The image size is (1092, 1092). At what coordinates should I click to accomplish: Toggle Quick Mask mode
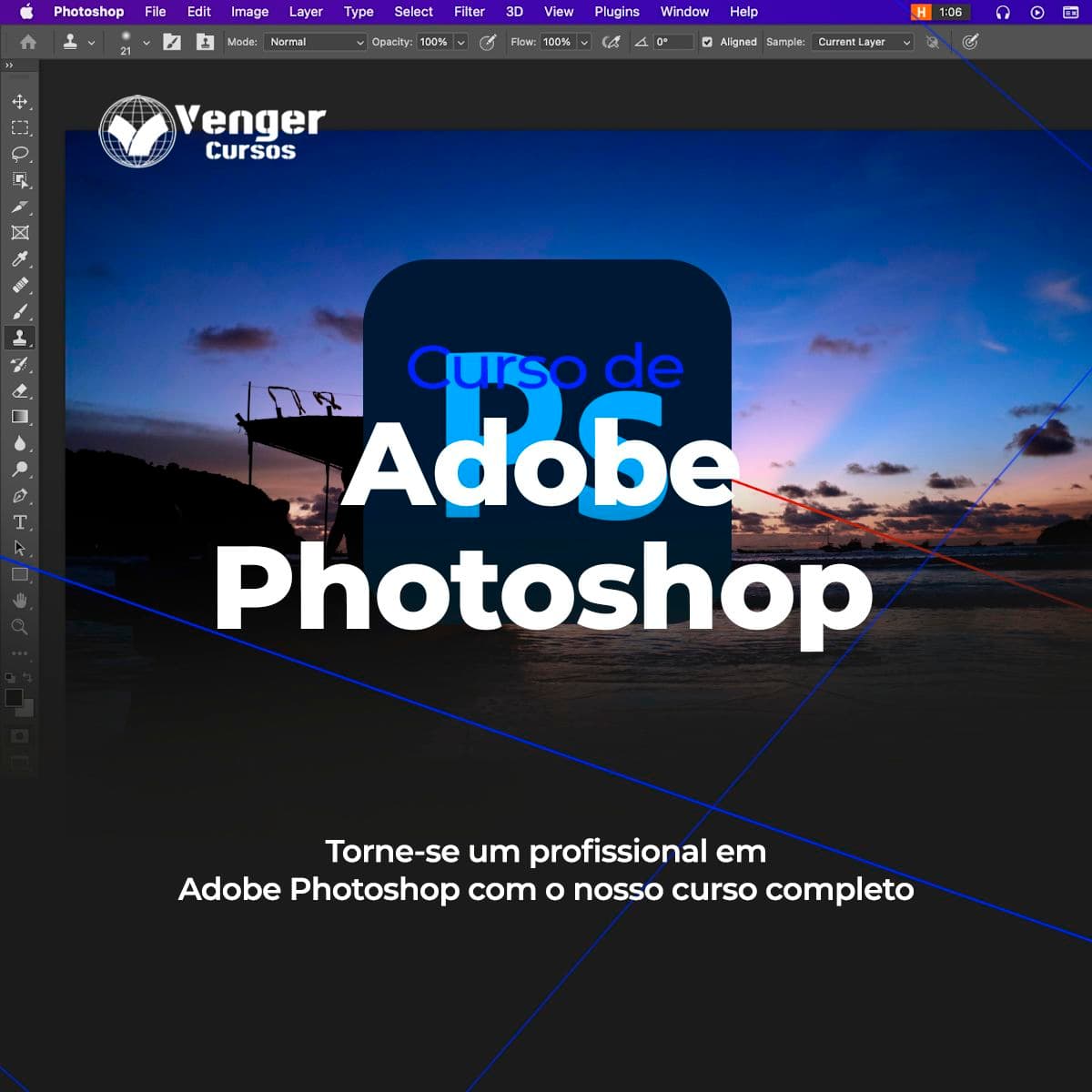click(20, 735)
